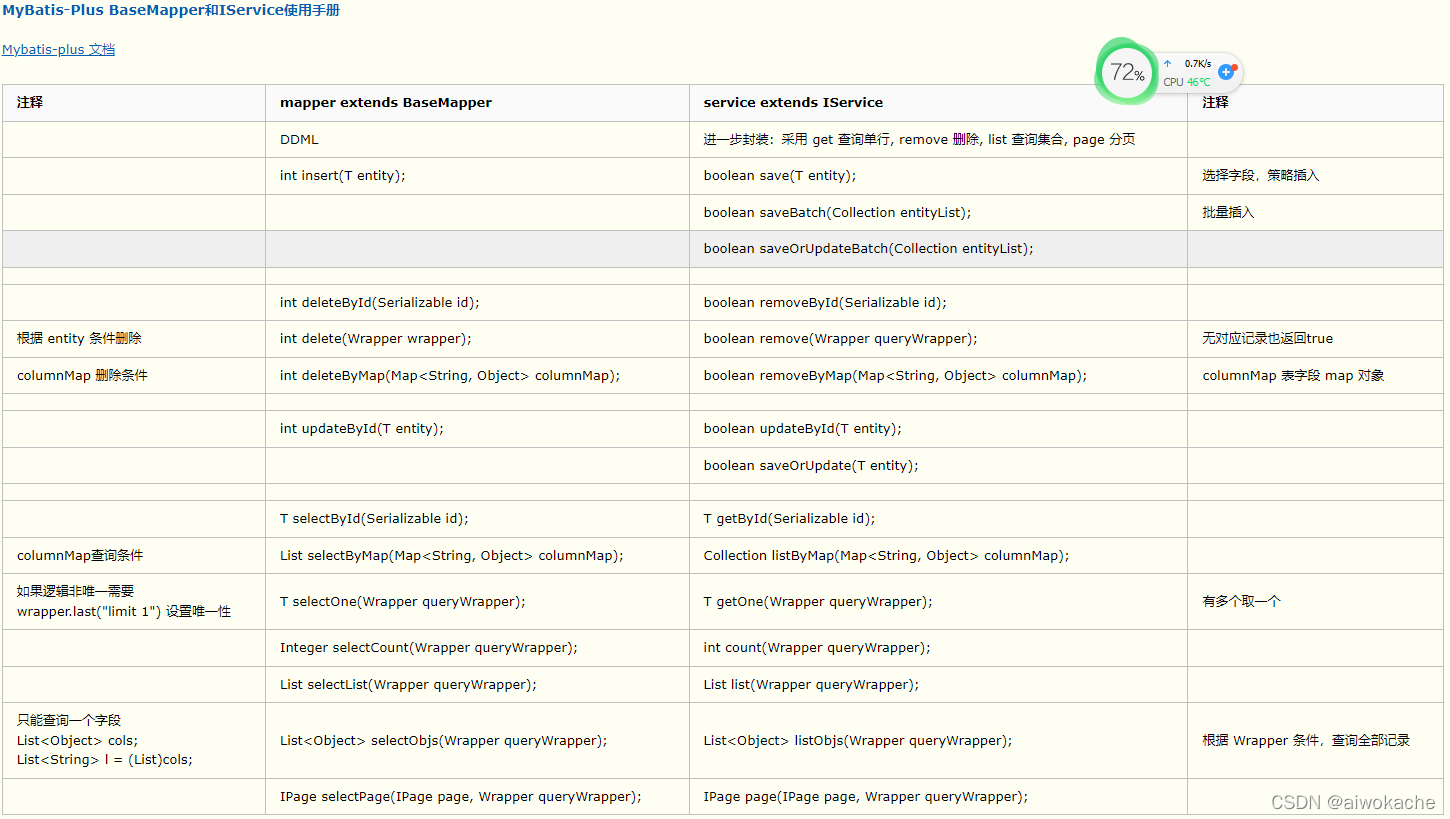Click the highlighted saveOrUpdateBatch row cell
1450x819 pixels.
[868, 248]
